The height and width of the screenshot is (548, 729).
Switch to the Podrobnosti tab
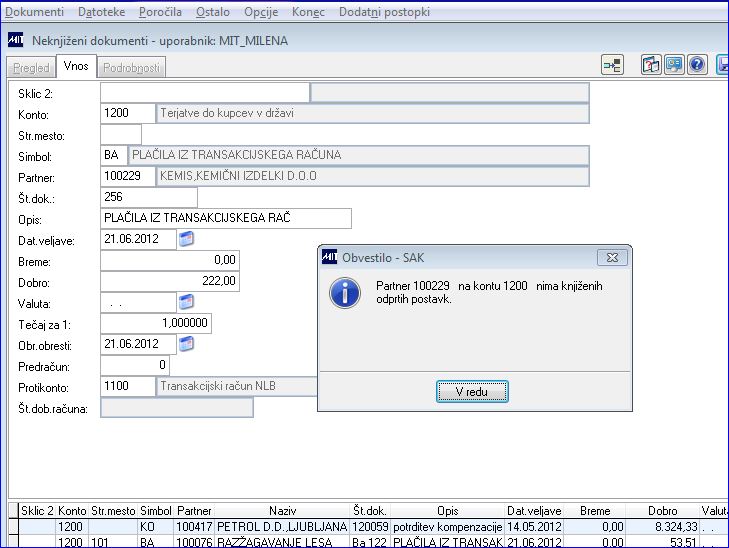pos(131,68)
